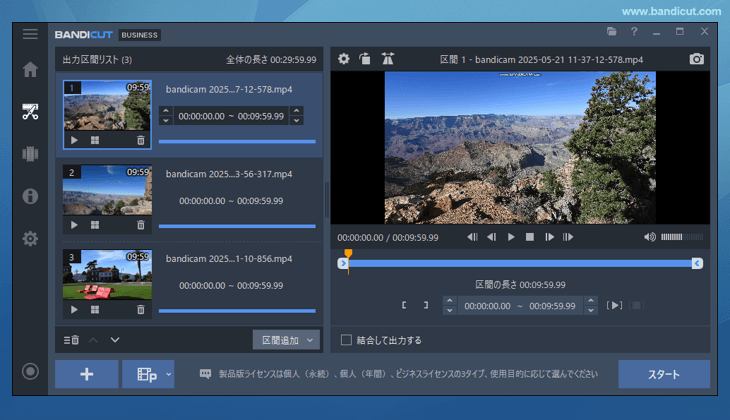
Task: Click the blue segment timeline bar
Action: (x=520, y=264)
